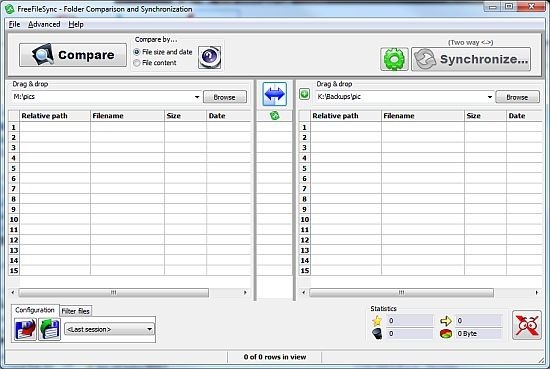Load configuration from file icon
This screenshot has height=369, width=550.
[x=49, y=329]
